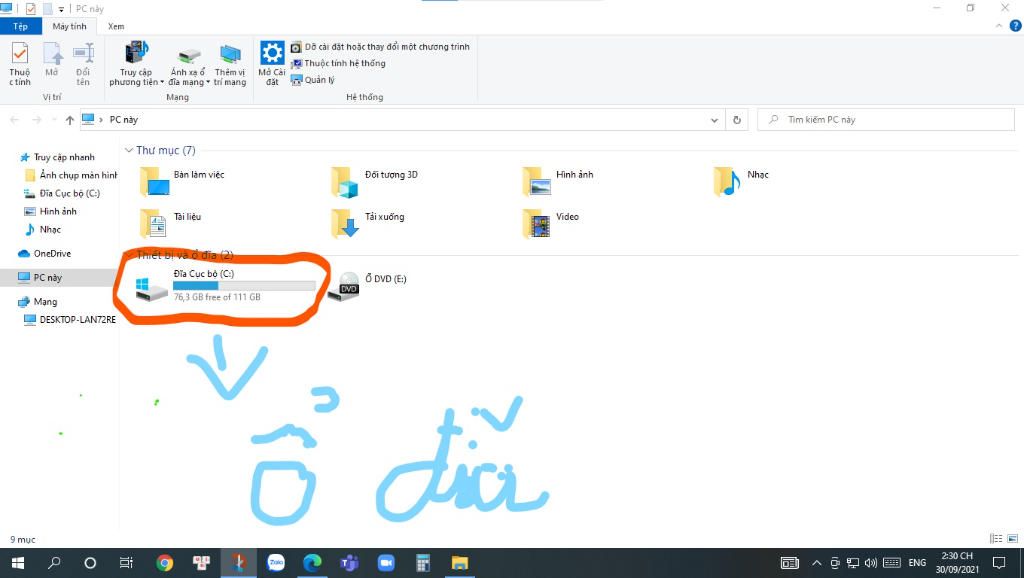Launch Google Chrome from taskbar
The image size is (1024, 578).
click(165, 563)
